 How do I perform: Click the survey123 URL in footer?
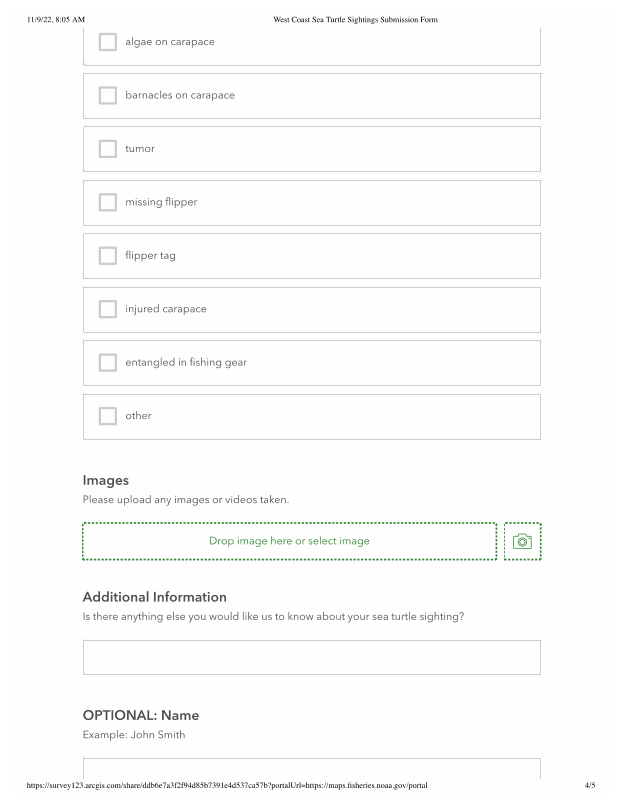click(227, 785)
